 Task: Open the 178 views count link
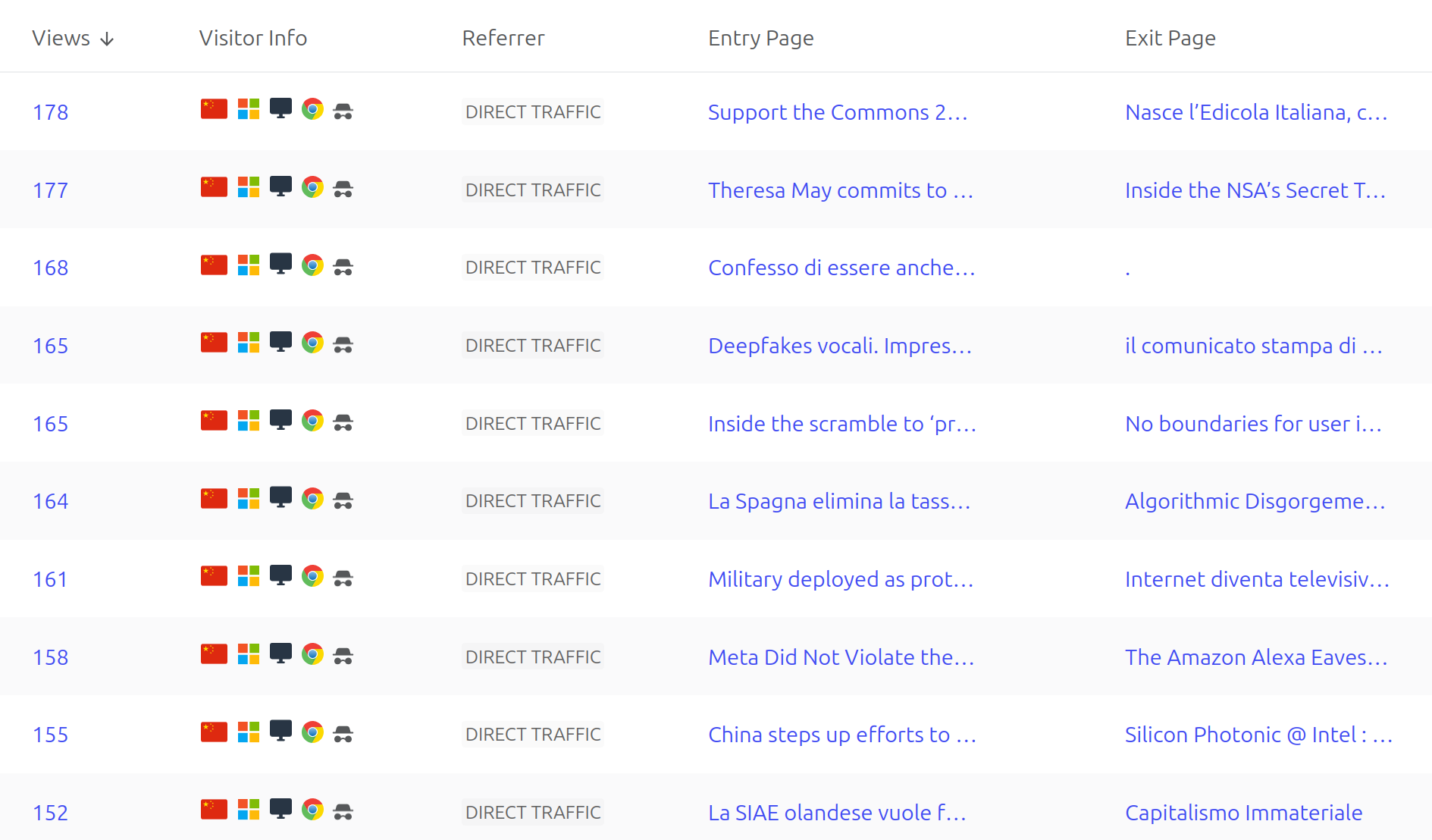pos(50,112)
